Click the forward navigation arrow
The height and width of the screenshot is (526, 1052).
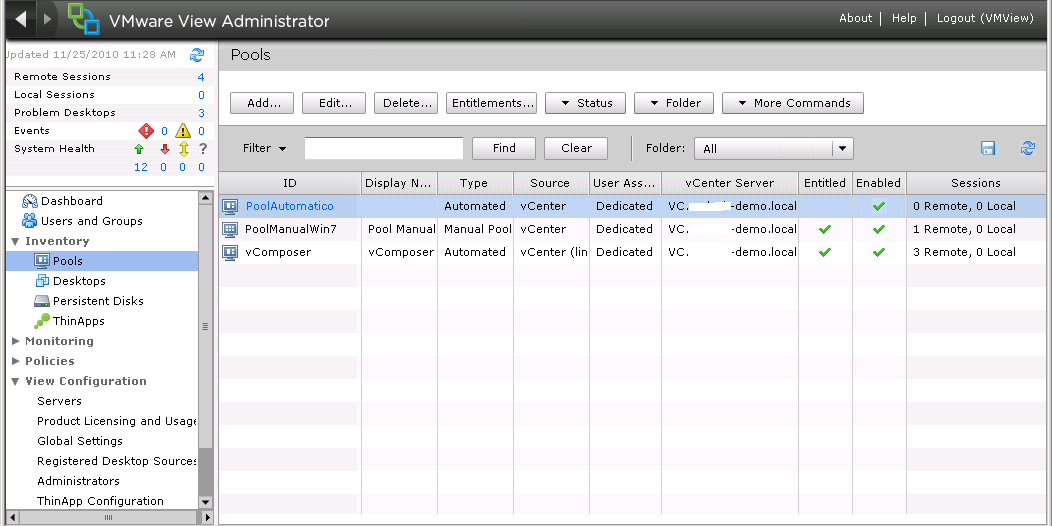point(47,18)
